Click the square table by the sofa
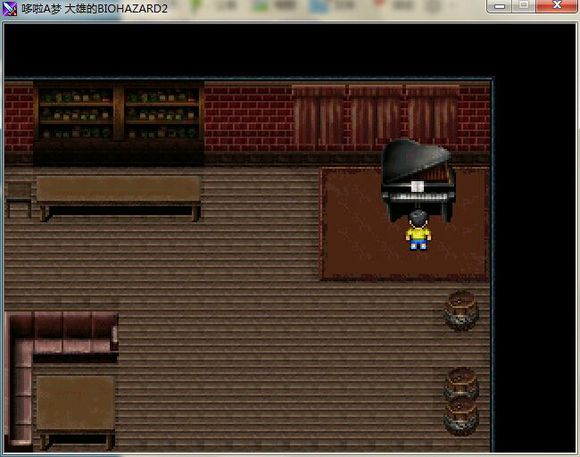Image resolution: width=580 pixels, height=457 pixels. click(x=75, y=411)
